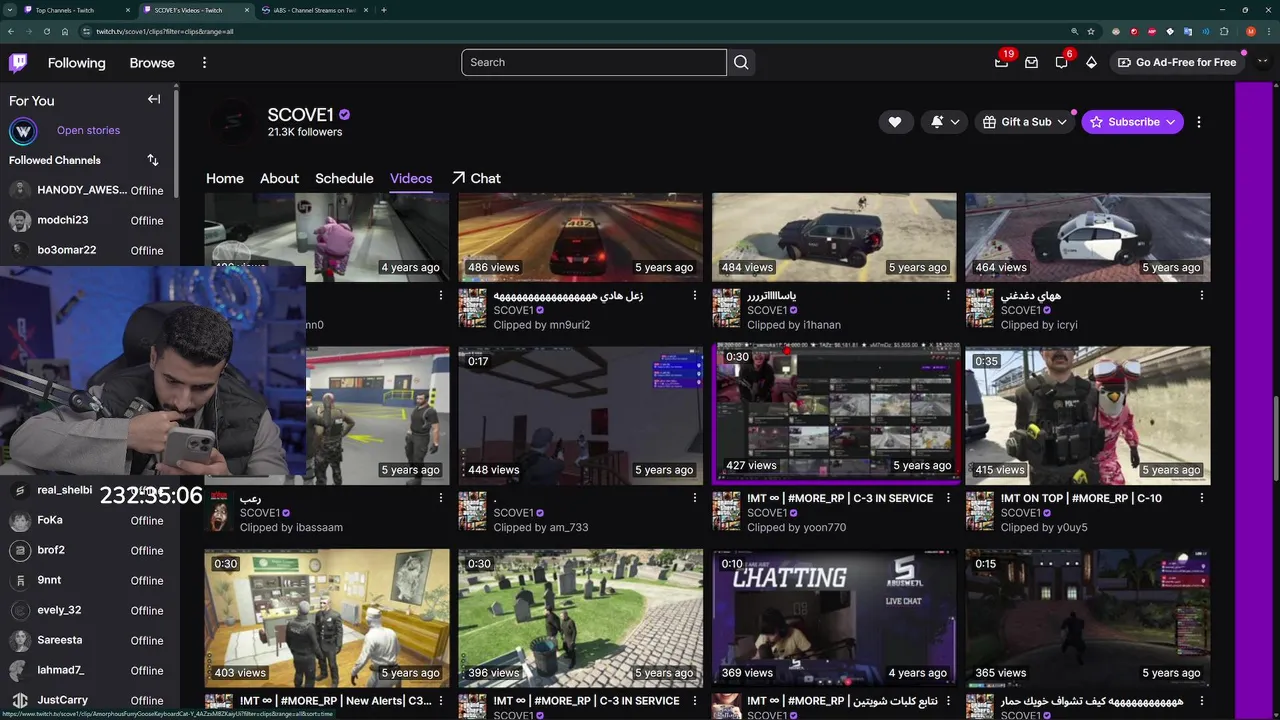Open notification bell settings dropdown
Image resolution: width=1280 pixels, height=720 pixels.
[x=944, y=122]
